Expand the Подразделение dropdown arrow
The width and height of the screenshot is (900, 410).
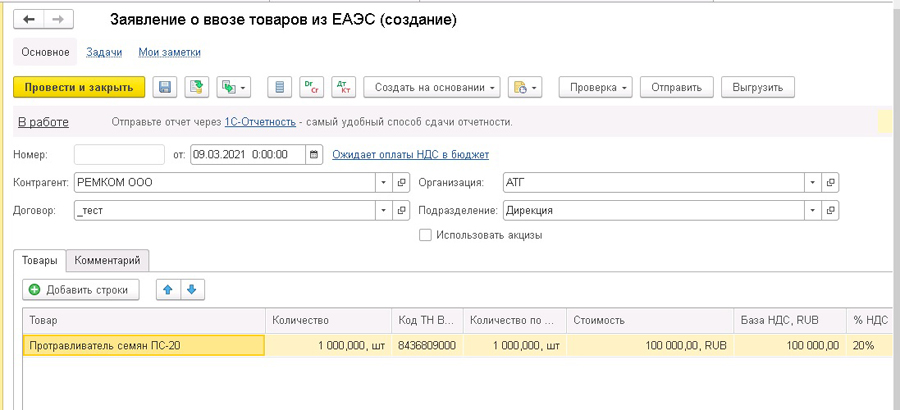coord(813,210)
